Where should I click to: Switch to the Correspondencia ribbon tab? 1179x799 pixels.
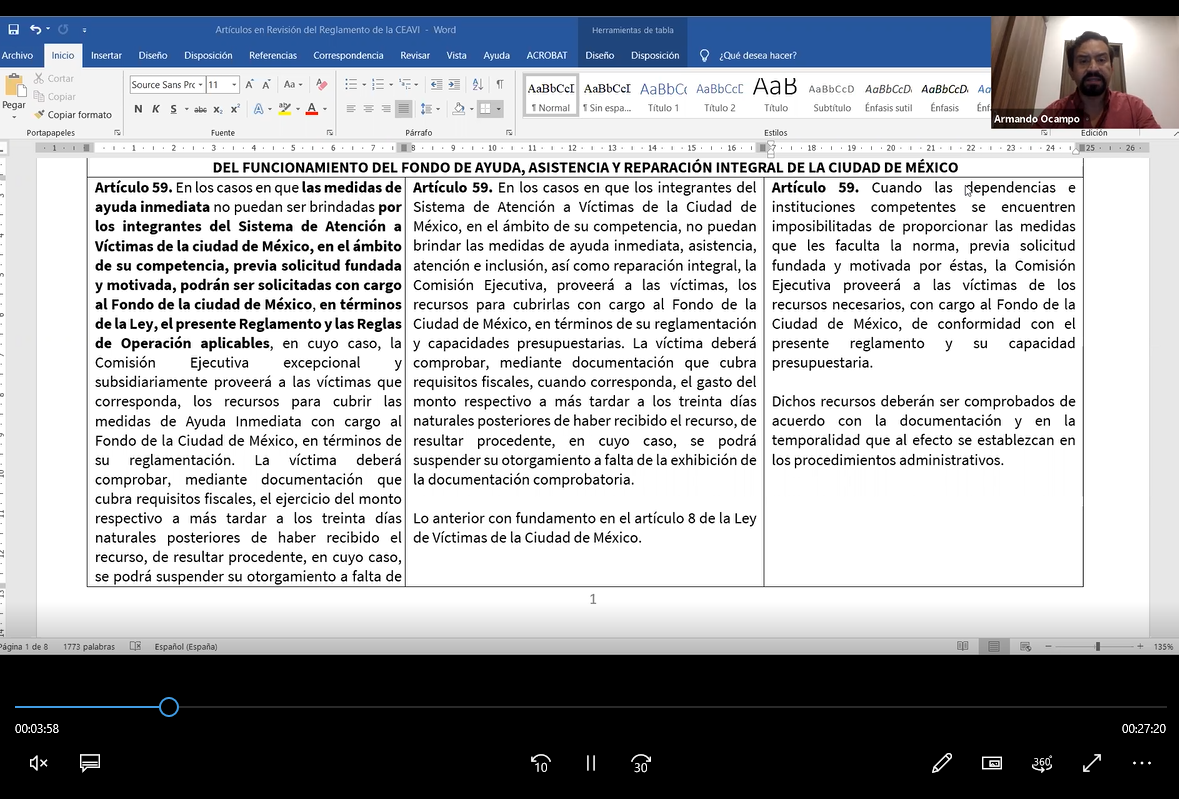(x=348, y=56)
